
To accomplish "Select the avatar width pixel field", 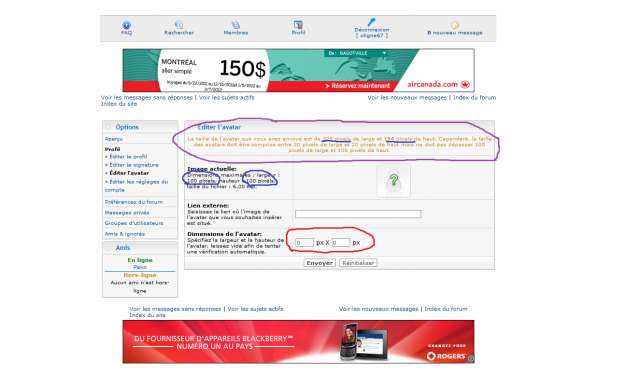I will click(x=305, y=242).
